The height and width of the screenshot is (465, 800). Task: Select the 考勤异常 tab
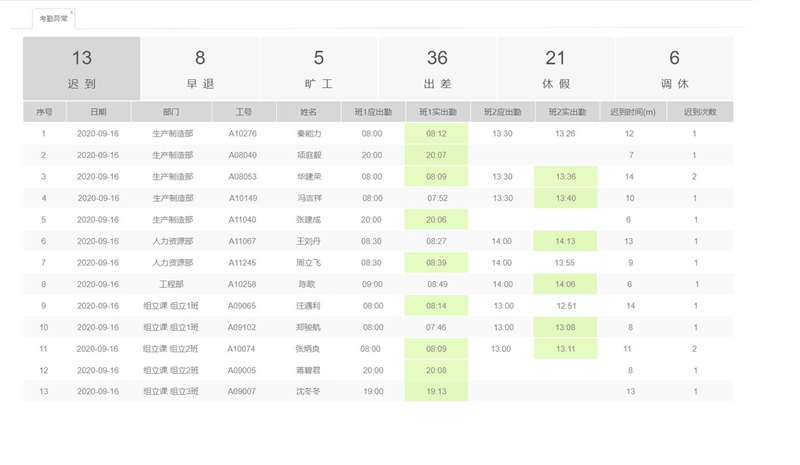point(52,19)
